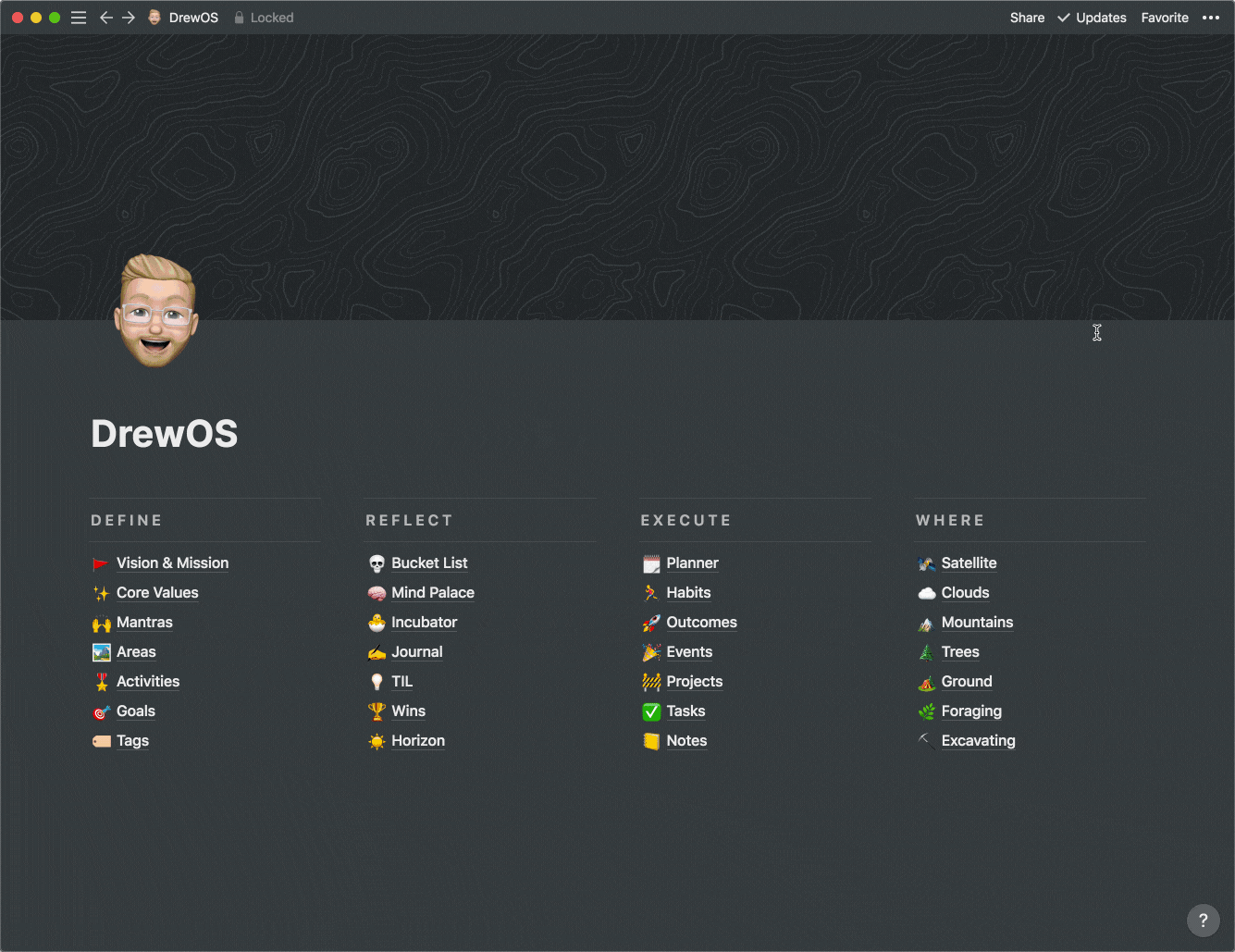Viewport: 1235px width, 952px height.
Task: Open the Satellite page link
Action: click(x=969, y=563)
